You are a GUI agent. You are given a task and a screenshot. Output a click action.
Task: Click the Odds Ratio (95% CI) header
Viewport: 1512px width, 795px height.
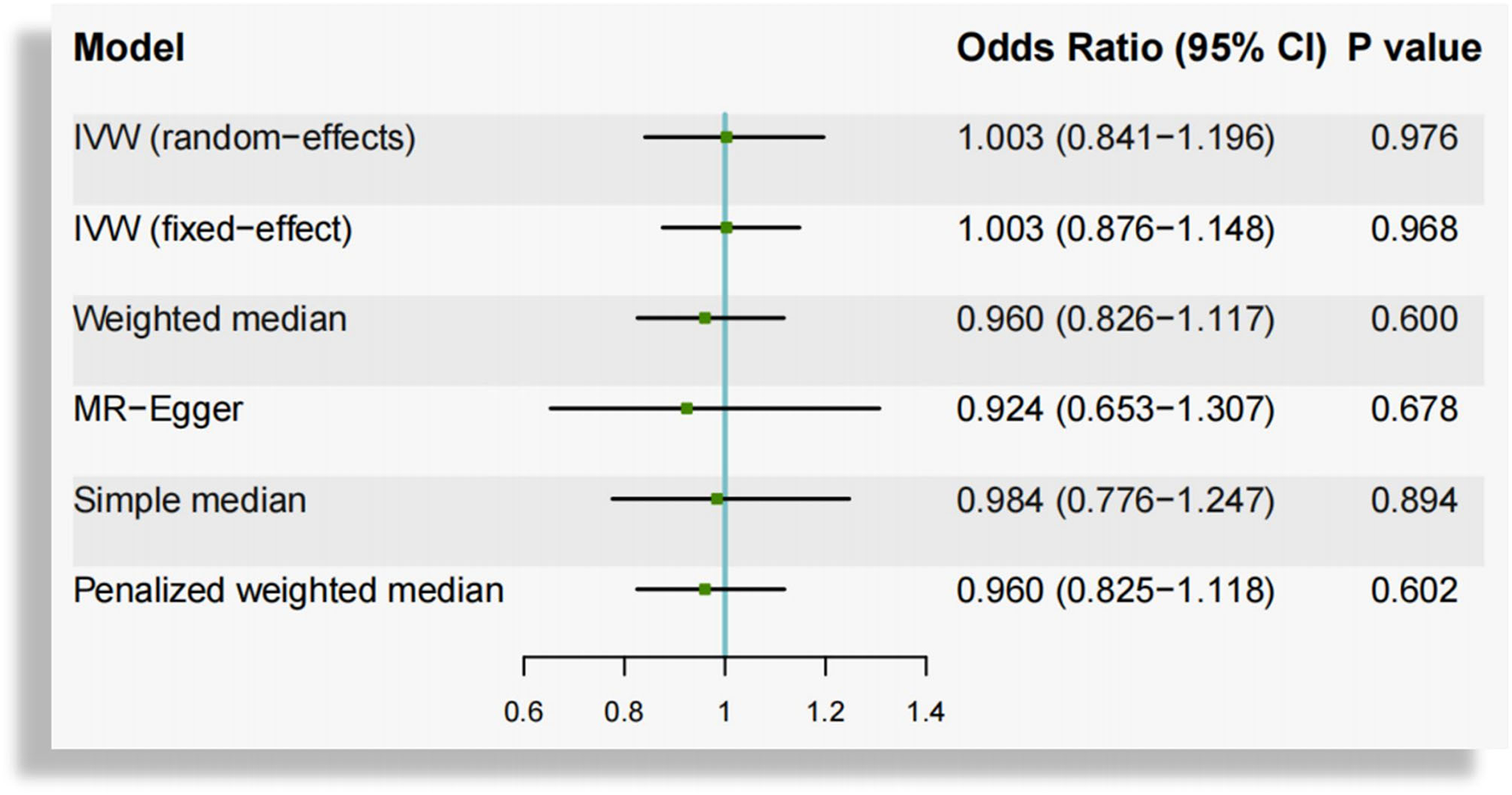click(1141, 48)
